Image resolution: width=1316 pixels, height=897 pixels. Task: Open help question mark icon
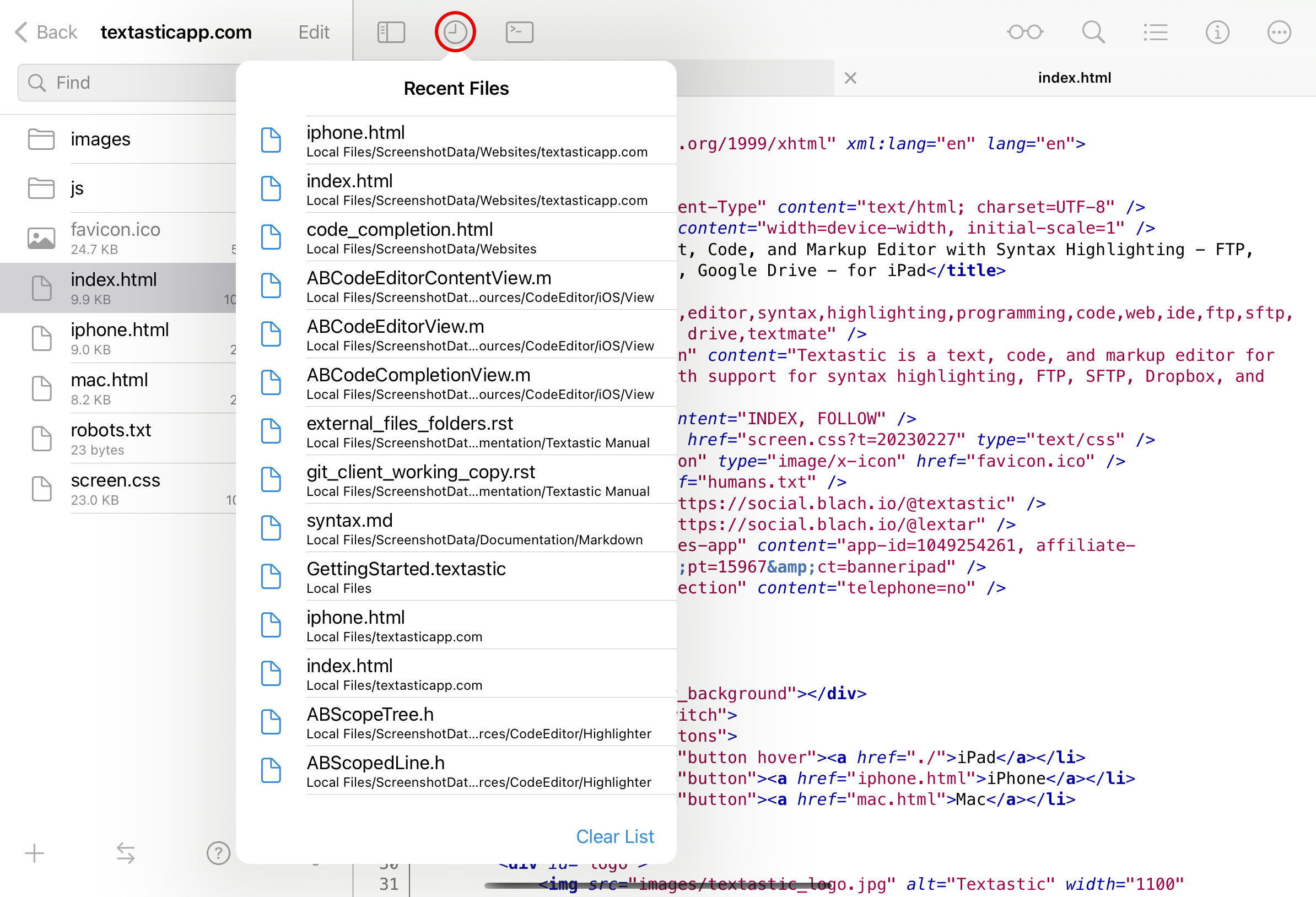click(x=218, y=853)
